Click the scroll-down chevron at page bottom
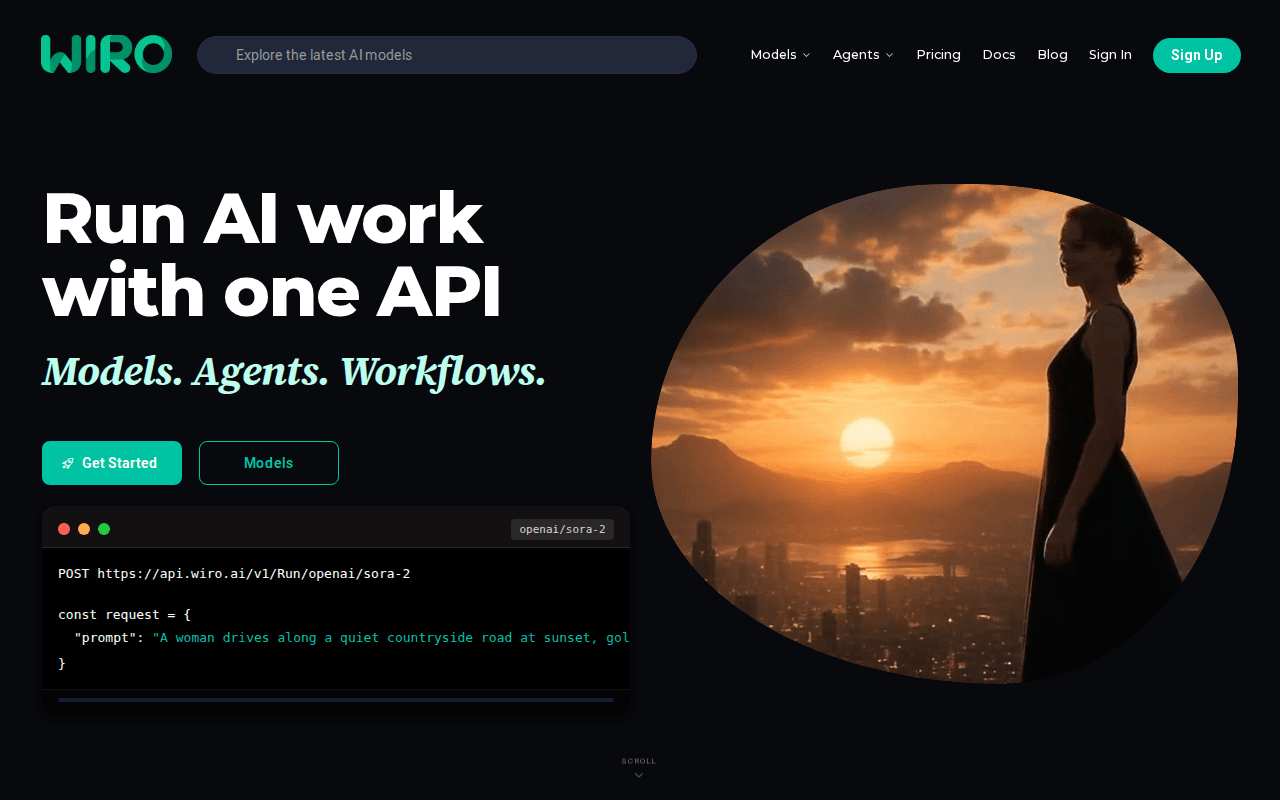This screenshot has height=800, width=1280. point(639,775)
